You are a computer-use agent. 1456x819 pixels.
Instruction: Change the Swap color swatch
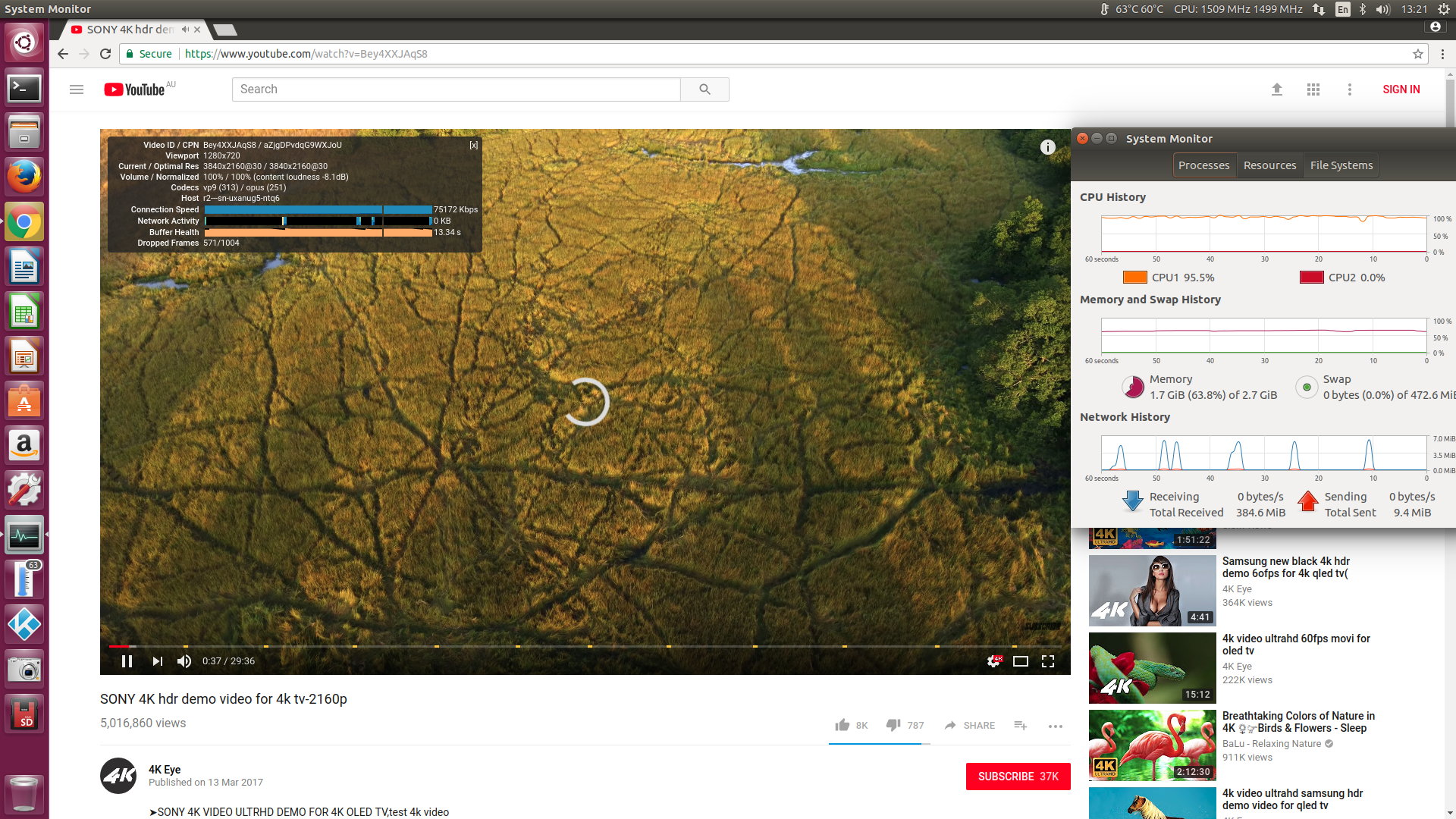pyautogui.click(x=1307, y=387)
